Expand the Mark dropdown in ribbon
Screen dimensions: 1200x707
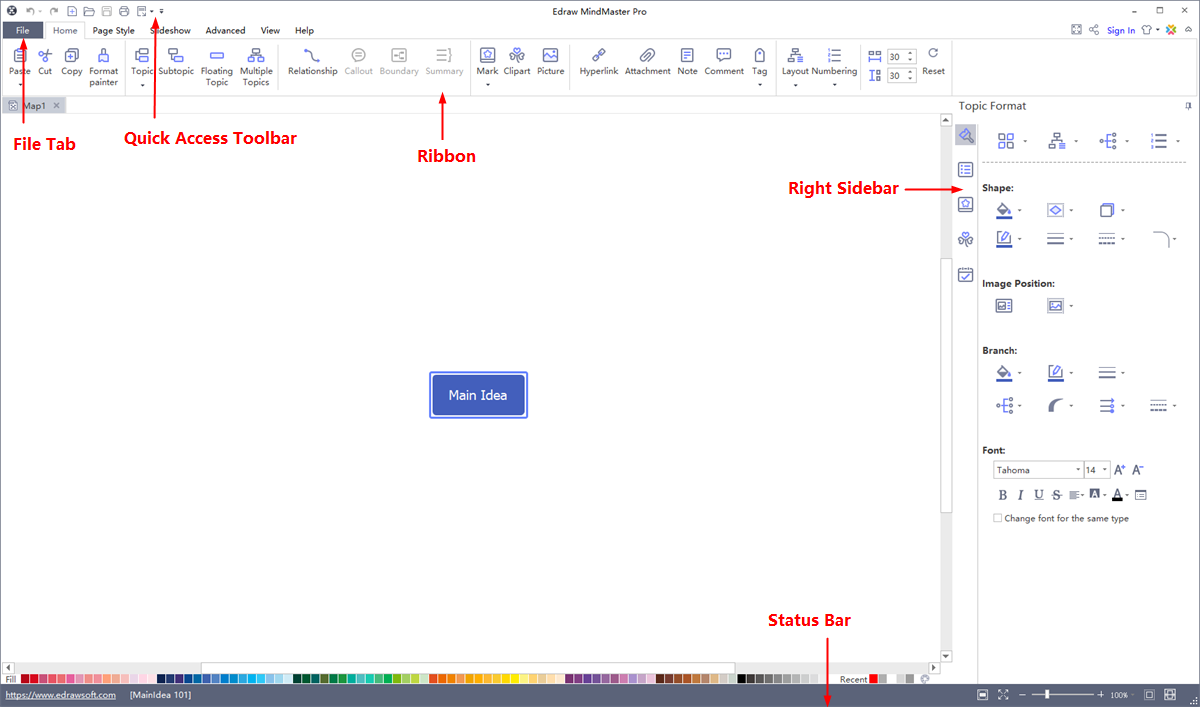pyautogui.click(x=487, y=85)
